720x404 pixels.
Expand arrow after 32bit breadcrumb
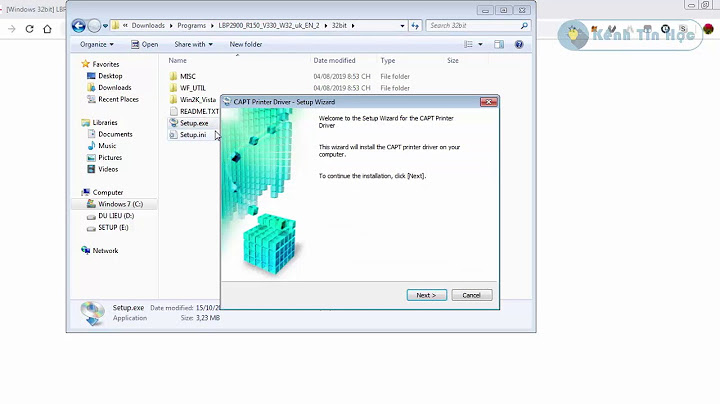click(353, 26)
